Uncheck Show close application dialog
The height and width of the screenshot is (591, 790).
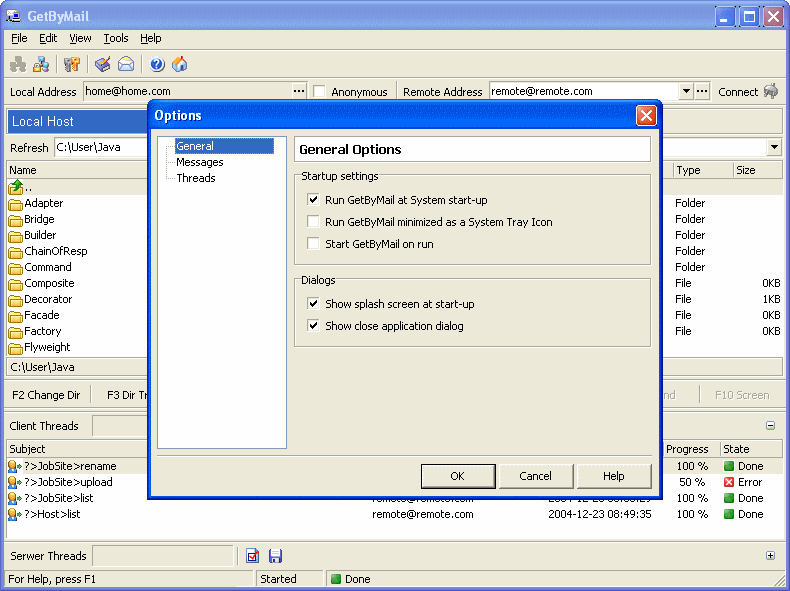click(313, 326)
